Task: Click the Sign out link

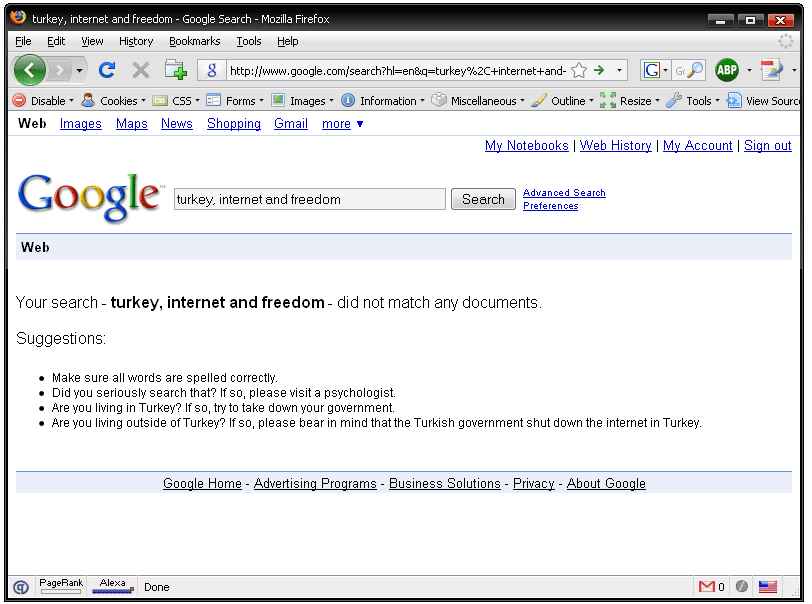Action: click(767, 146)
